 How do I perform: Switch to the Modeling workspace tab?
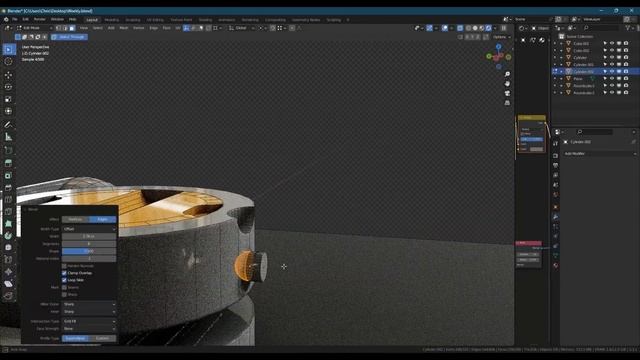point(111,20)
